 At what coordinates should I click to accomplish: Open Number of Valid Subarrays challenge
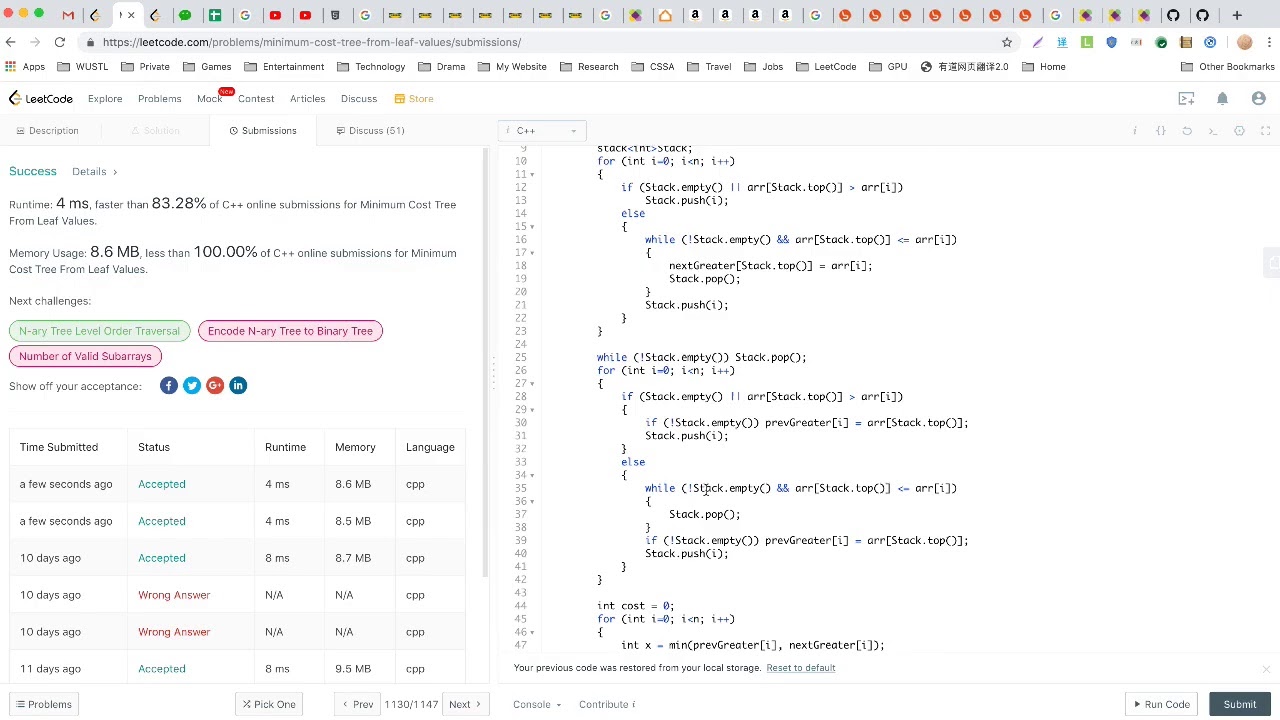point(85,356)
